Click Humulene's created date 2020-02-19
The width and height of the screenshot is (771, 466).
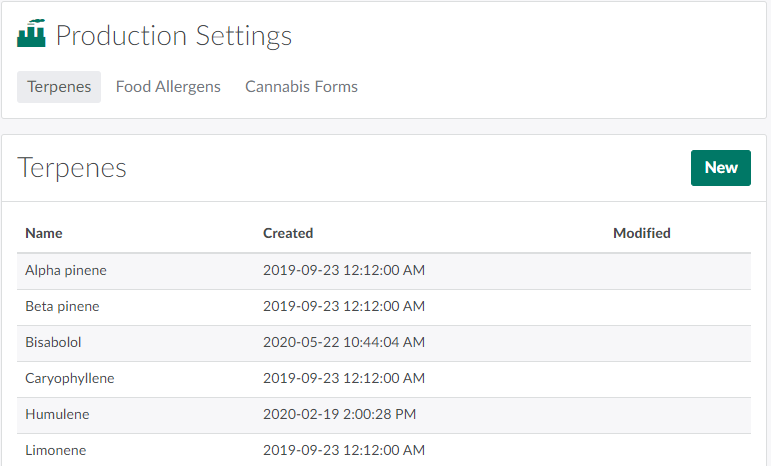(340, 414)
